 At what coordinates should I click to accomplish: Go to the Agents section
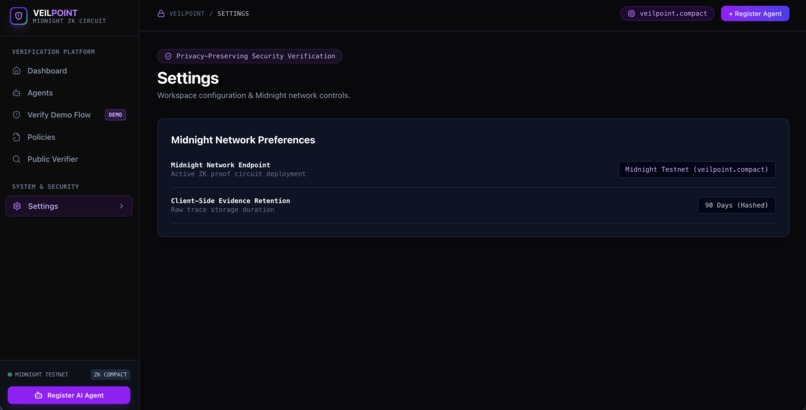69,93
